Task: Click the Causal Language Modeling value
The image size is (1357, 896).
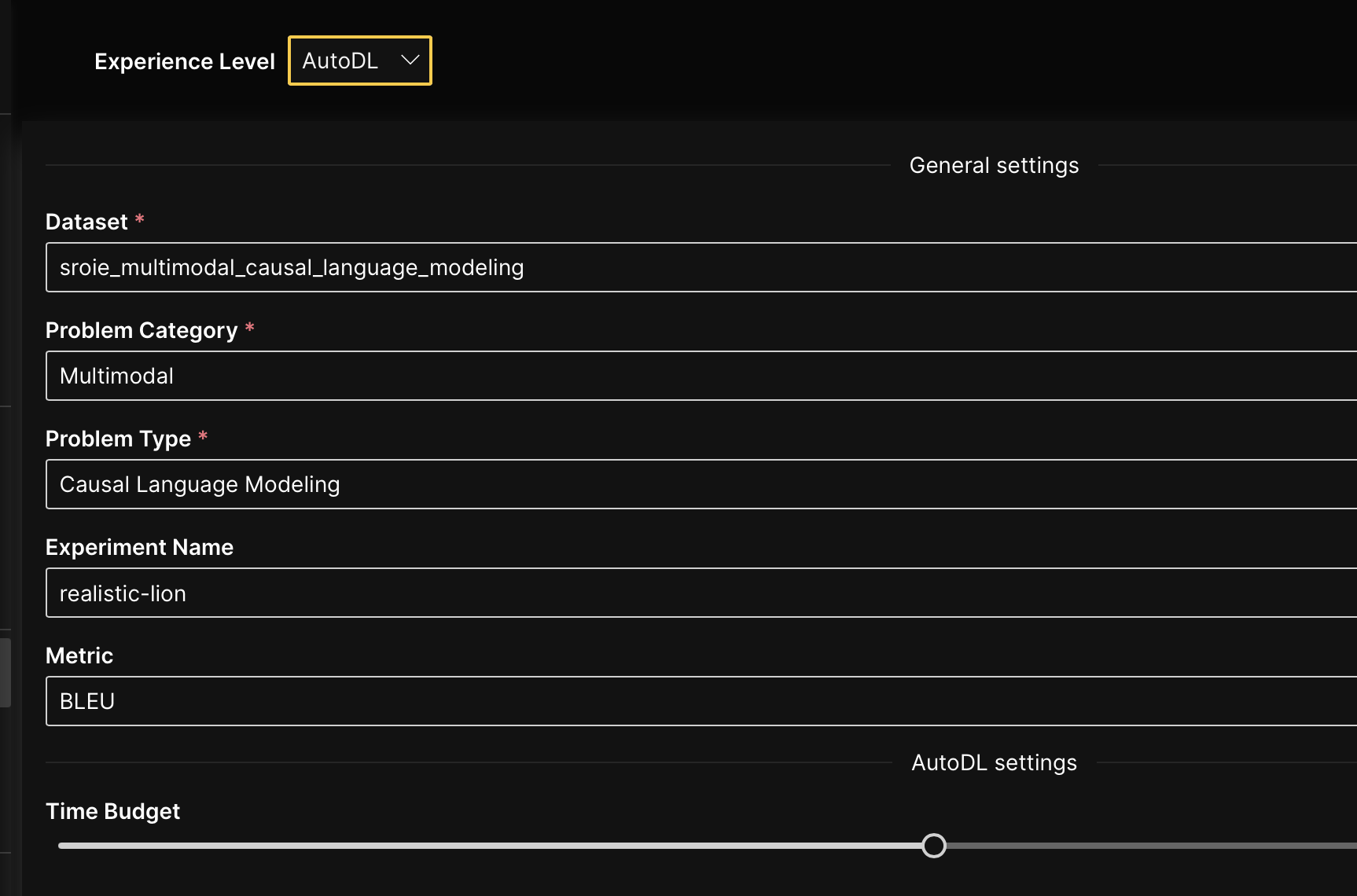Action: (x=200, y=484)
